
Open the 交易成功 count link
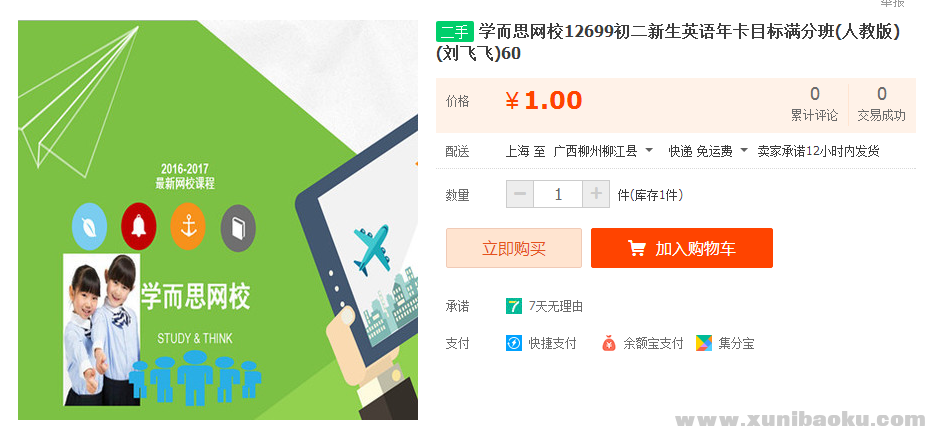(x=882, y=105)
